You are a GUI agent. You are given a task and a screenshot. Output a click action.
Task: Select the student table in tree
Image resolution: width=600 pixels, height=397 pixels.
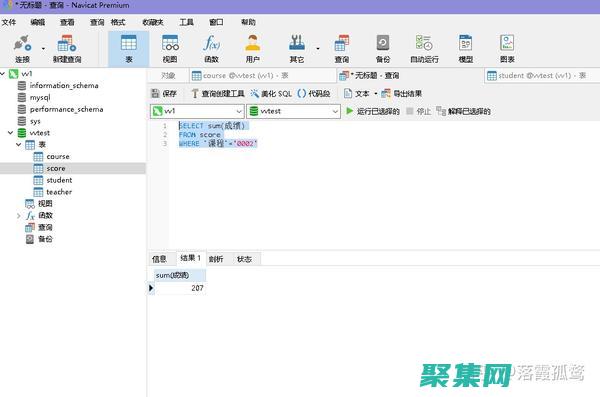tap(59, 180)
